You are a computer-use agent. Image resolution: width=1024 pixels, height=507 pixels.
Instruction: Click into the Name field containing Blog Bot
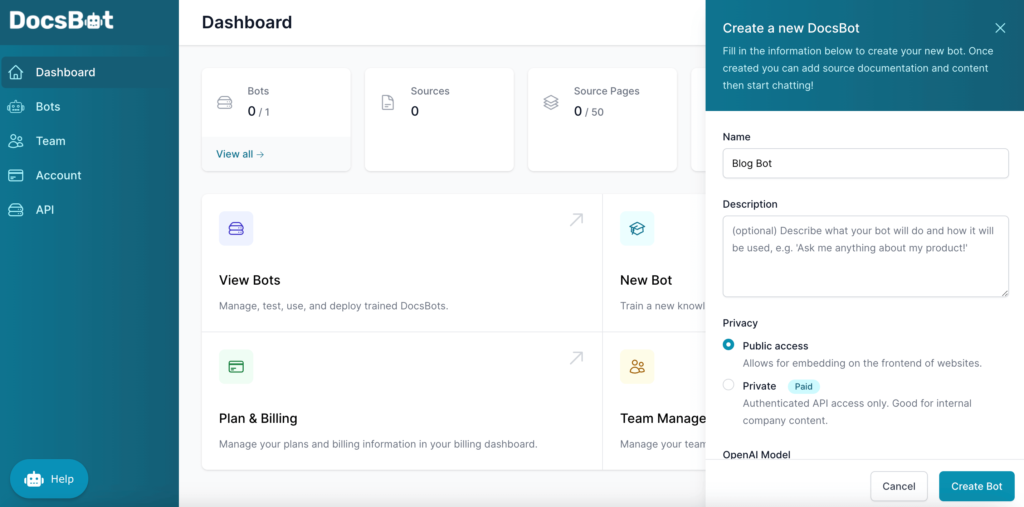[x=865, y=163]
